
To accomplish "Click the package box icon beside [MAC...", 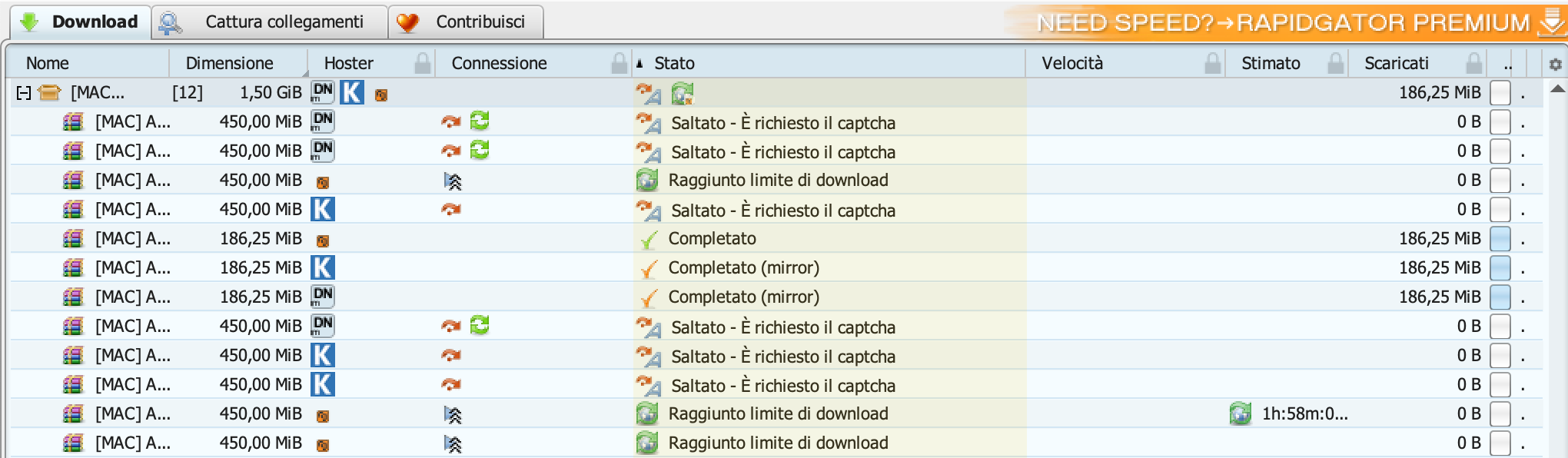I will coord(49,93).
